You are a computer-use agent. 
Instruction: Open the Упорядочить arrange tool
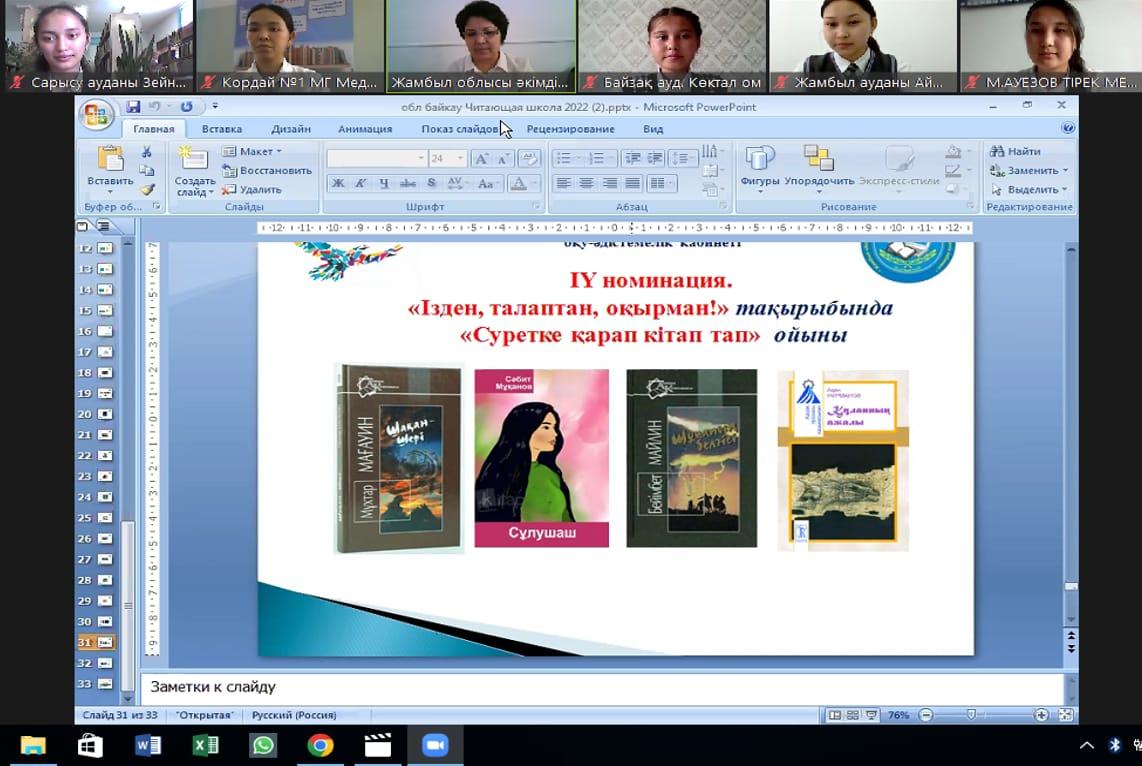tap(819, 159)
